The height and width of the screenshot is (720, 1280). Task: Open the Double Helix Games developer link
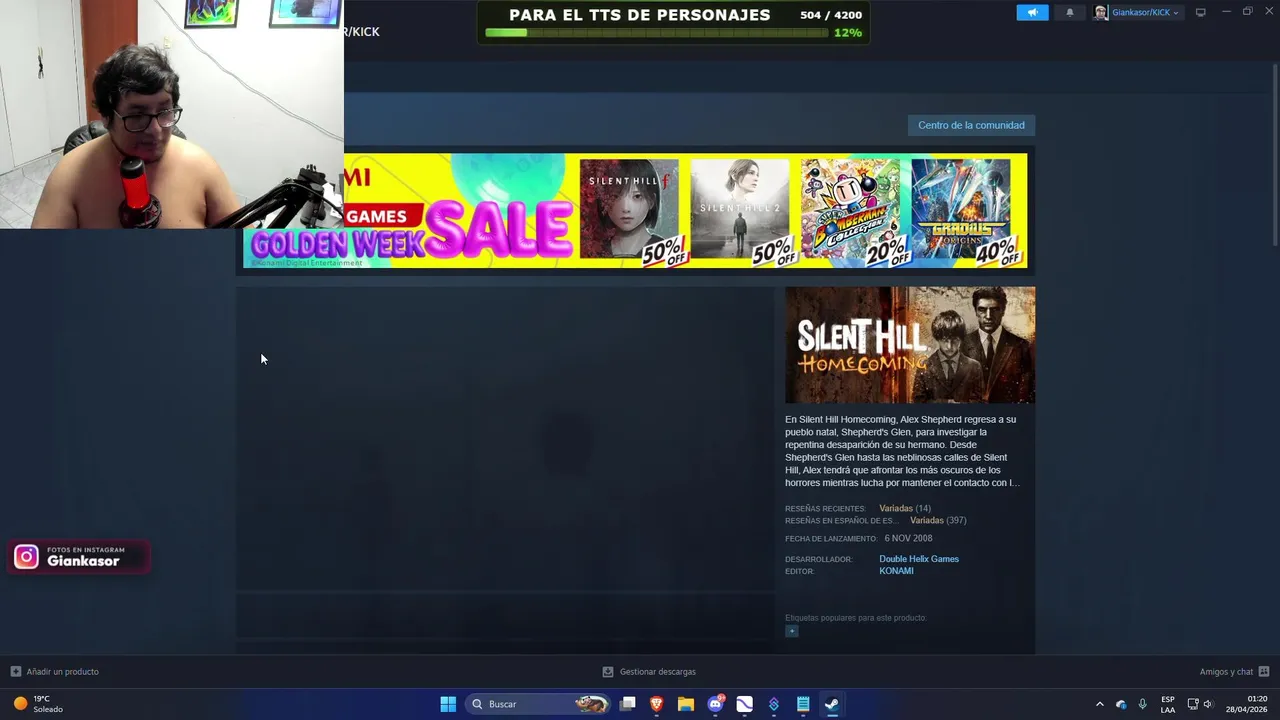pos(919,559)
